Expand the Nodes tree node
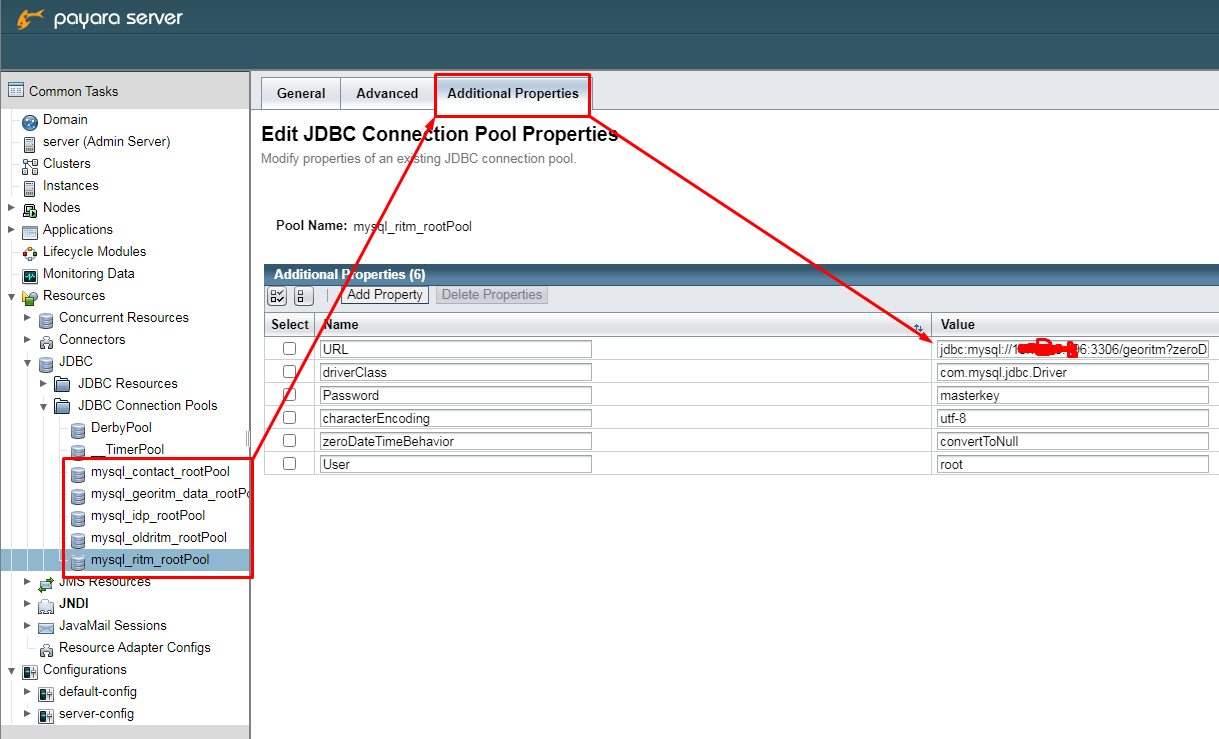This screenshot has width=1219, height=739. (x=11, y=208)
